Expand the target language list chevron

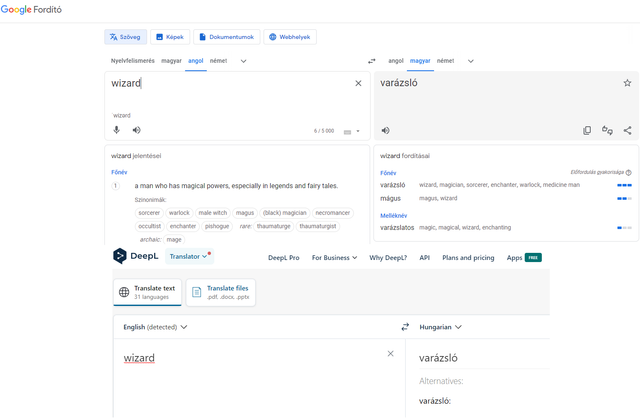point(471,61)
